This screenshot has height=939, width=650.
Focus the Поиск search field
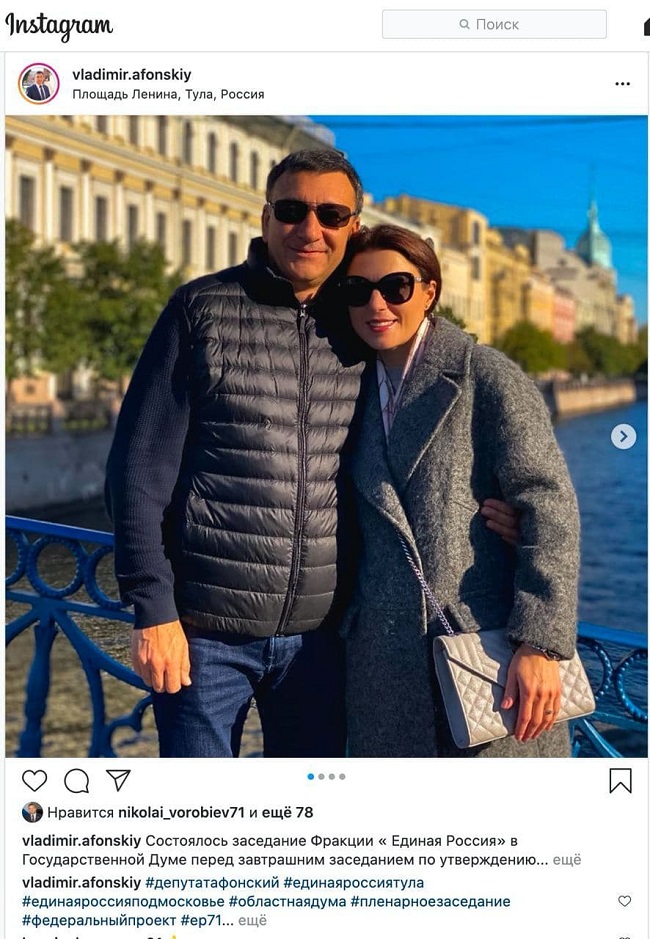[494, 25]
